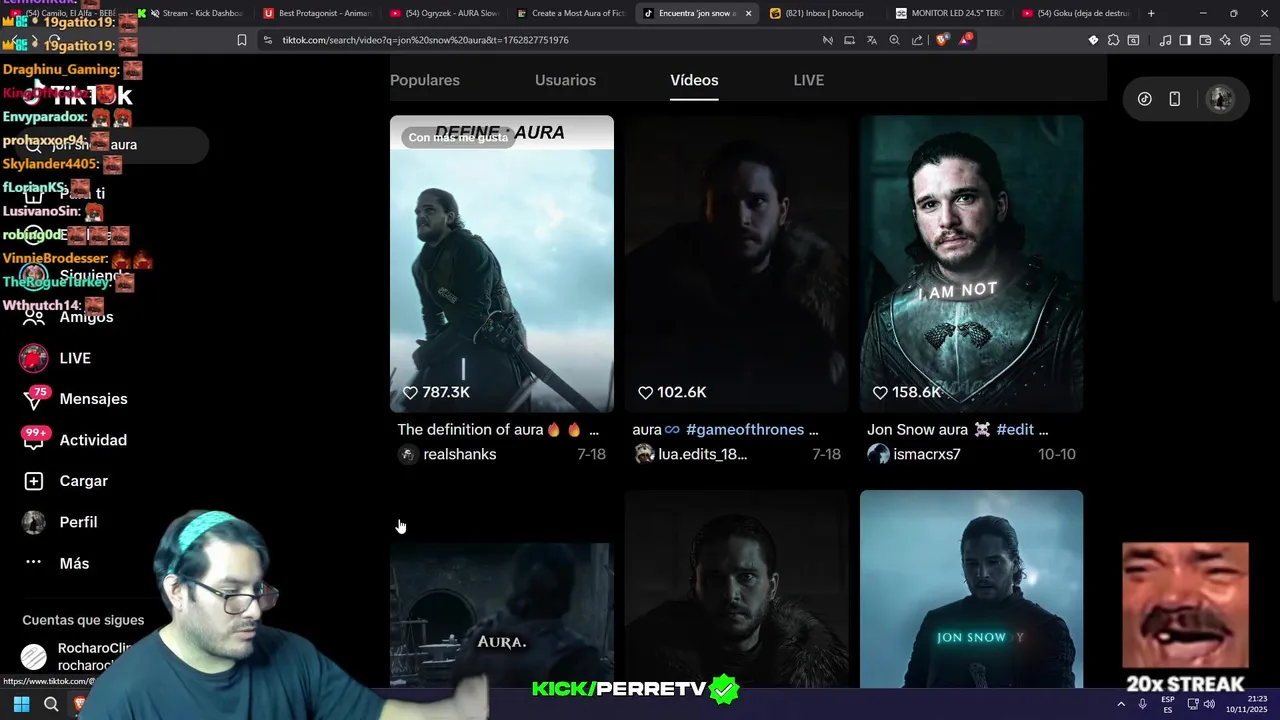Play the JON SNOW captioned video thumbnail

(971, 590)
